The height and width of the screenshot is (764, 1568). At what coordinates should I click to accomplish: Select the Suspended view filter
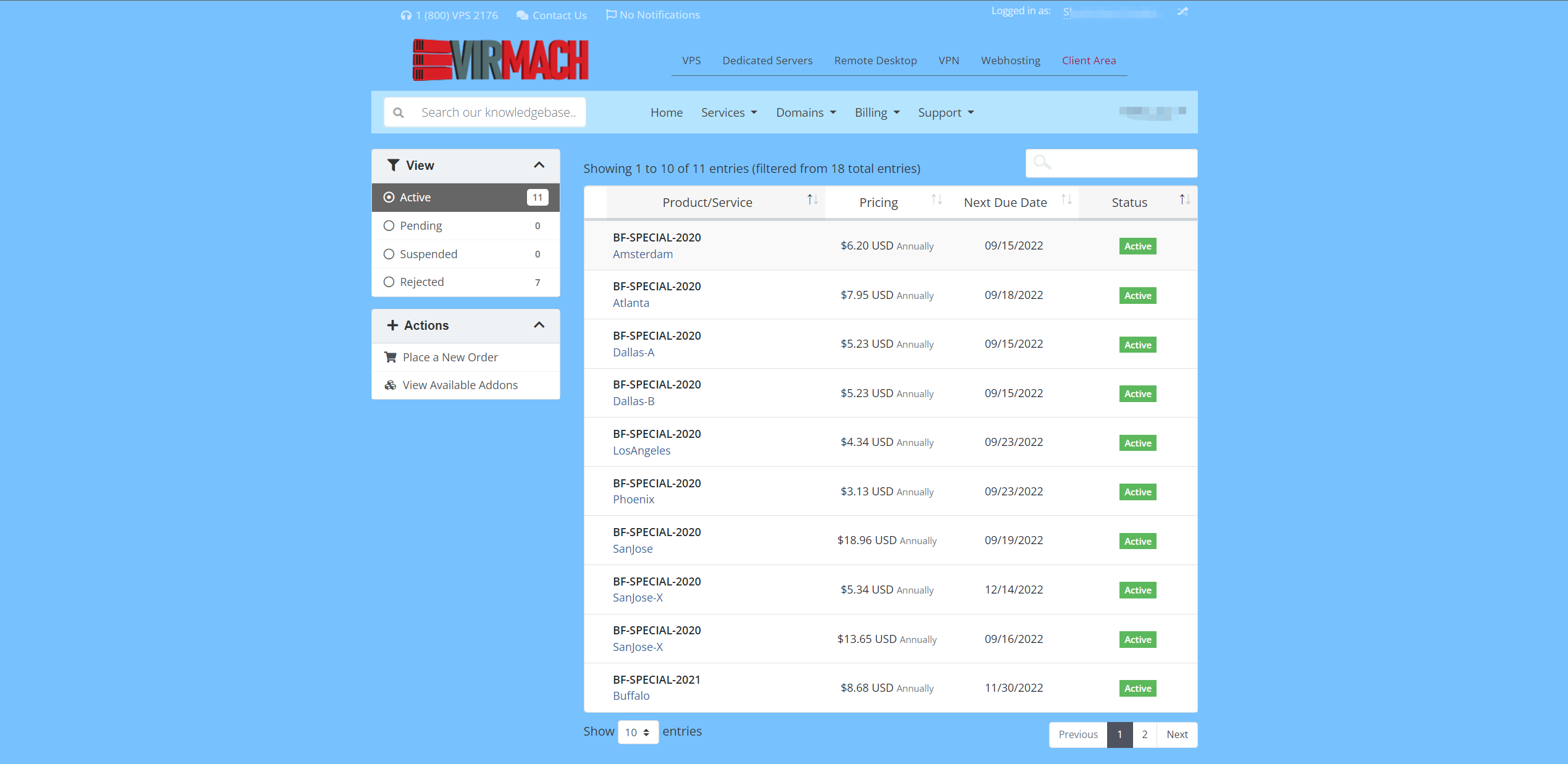(466, 254)
